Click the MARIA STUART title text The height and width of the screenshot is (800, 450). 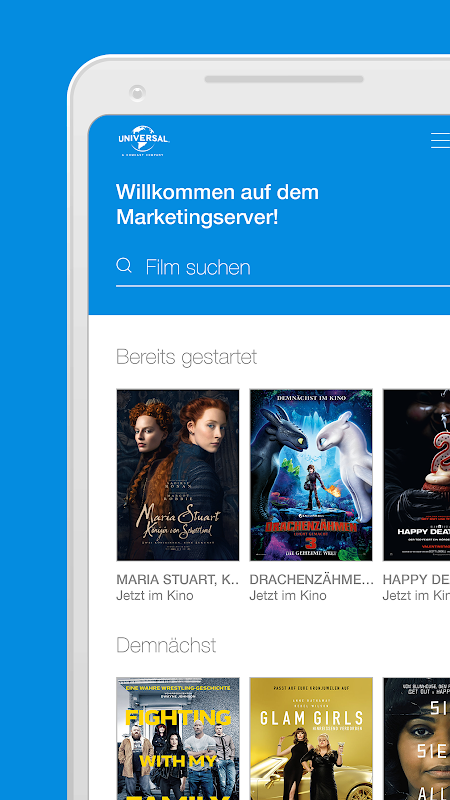[178, 580]
